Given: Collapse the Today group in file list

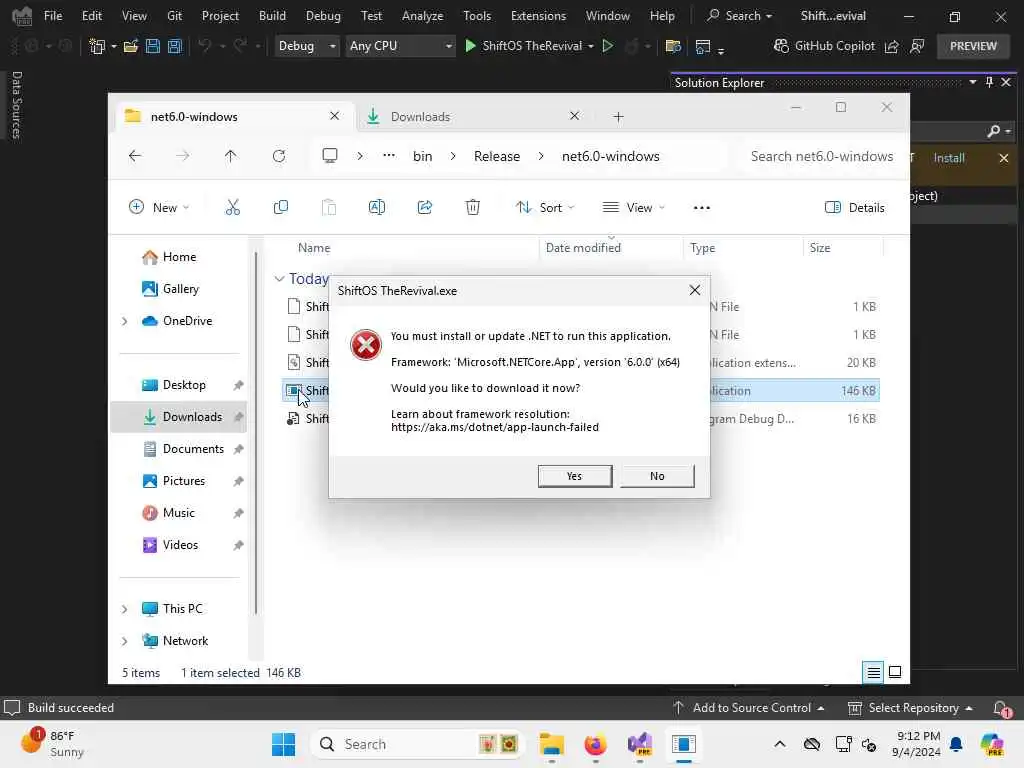Looking at the screenshot, I should point(279,279).
